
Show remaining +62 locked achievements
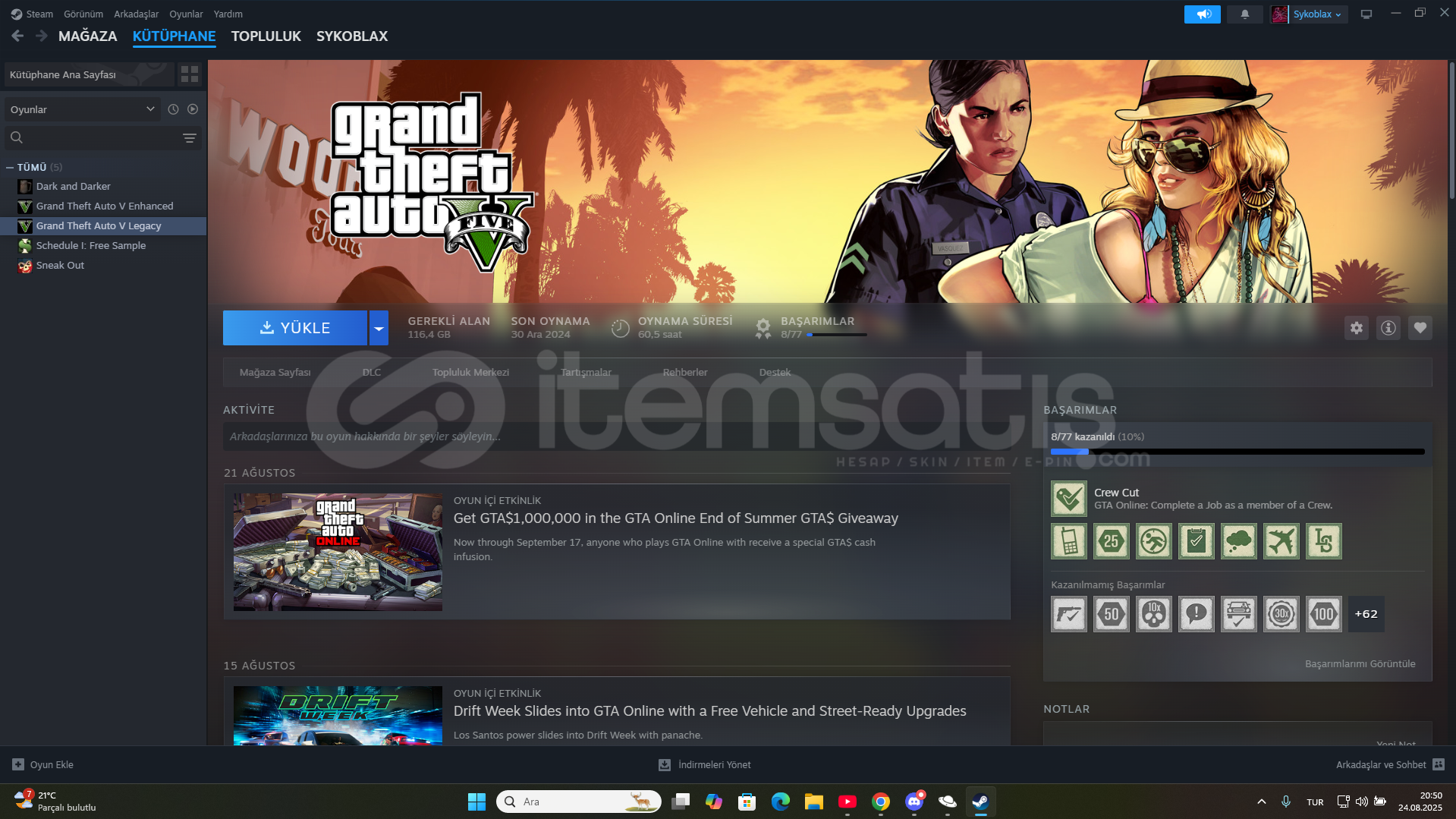click(1366, 614)
